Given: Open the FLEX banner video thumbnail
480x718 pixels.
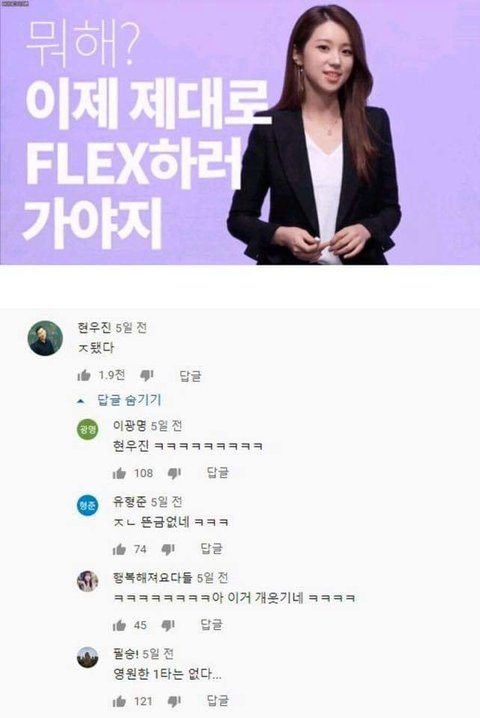Looking at the screenshot, I should pos(240,132).
